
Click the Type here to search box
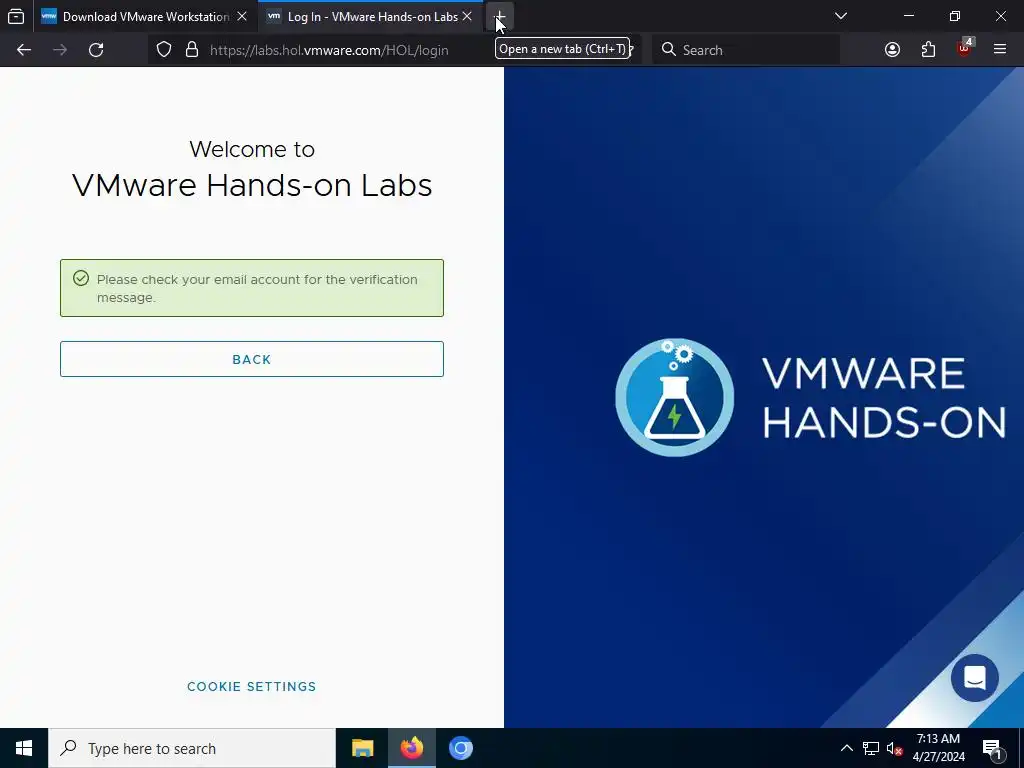click(192, 748)
